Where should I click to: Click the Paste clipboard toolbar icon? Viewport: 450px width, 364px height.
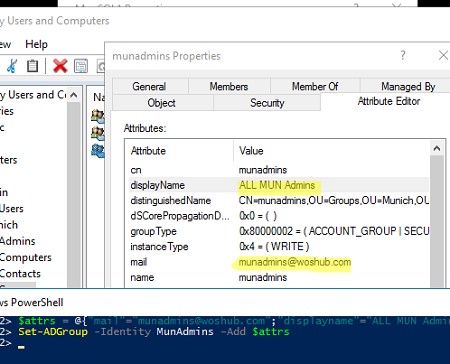click(32, 66)
